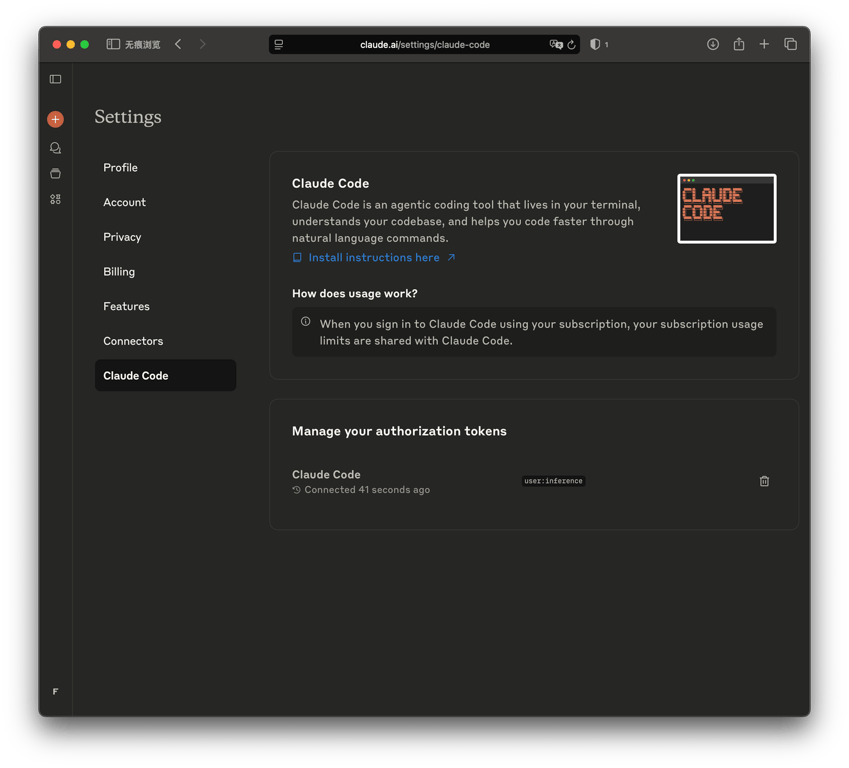
Task: Close the Safari window with red button
Action: [57, 44]
